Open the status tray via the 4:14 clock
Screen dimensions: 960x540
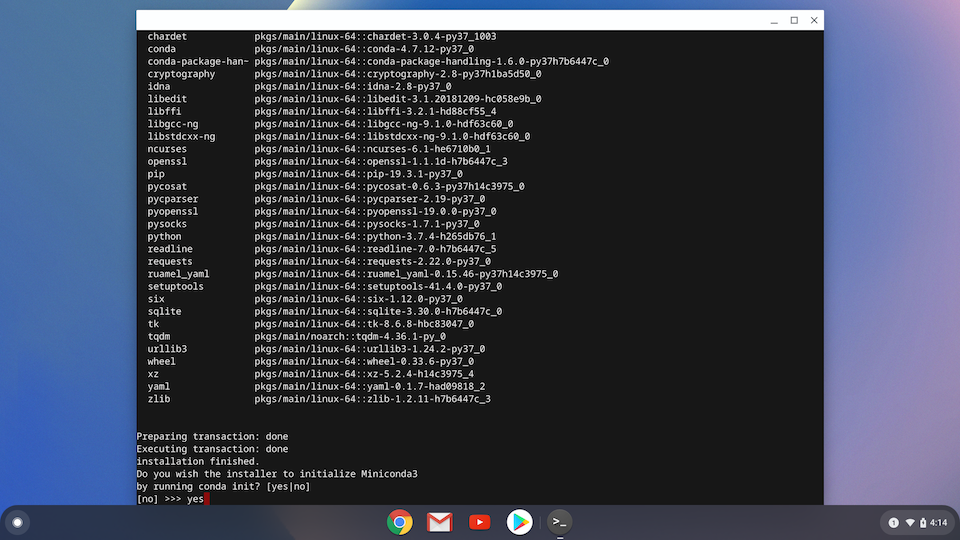[x=939, y=522]
